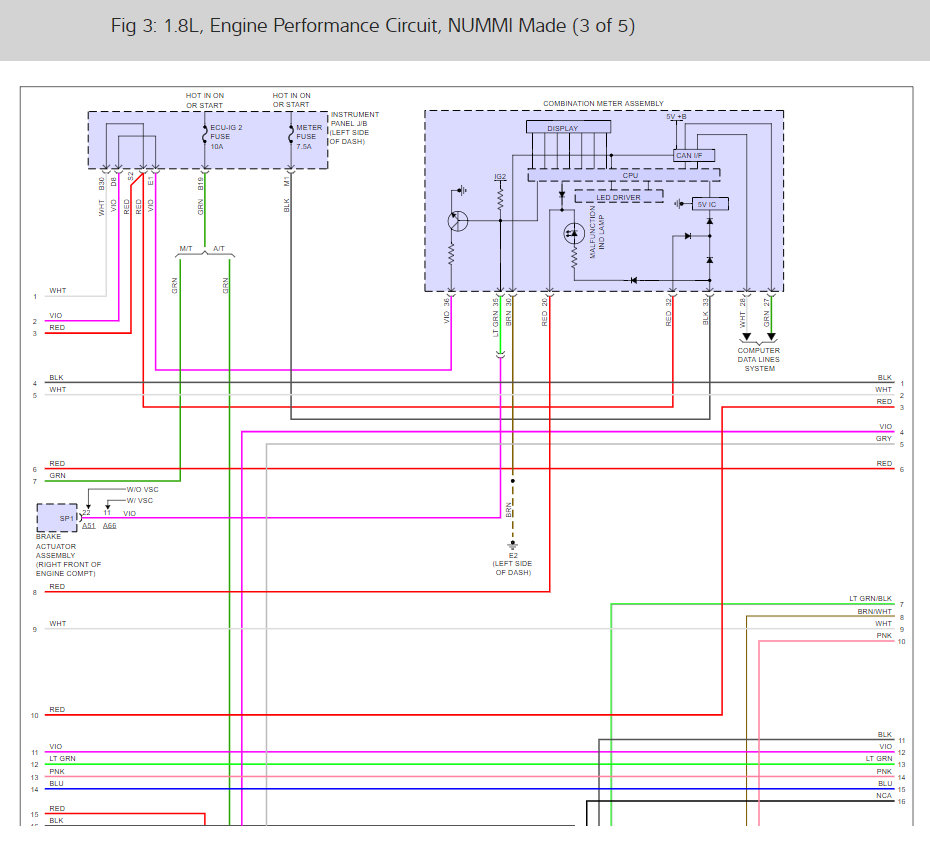Select the A51 connector reference
The height and width of the screenshot is (850, 930).
pos(88,526)
